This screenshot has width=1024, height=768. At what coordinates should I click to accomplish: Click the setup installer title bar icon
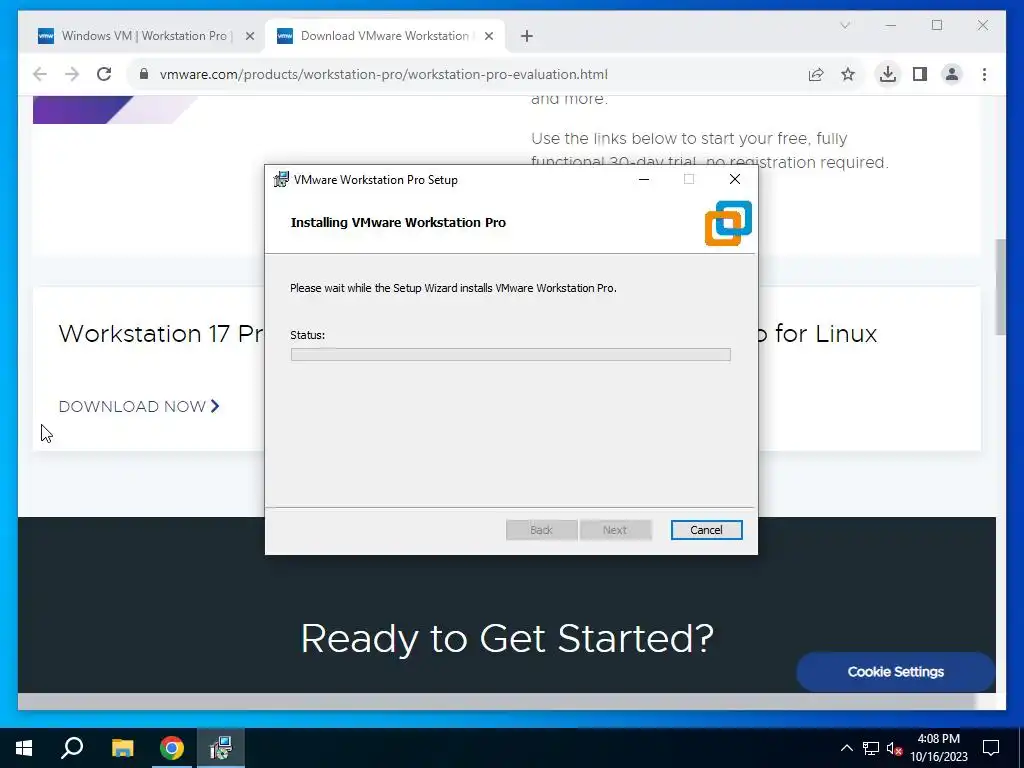tap(281, 179)
